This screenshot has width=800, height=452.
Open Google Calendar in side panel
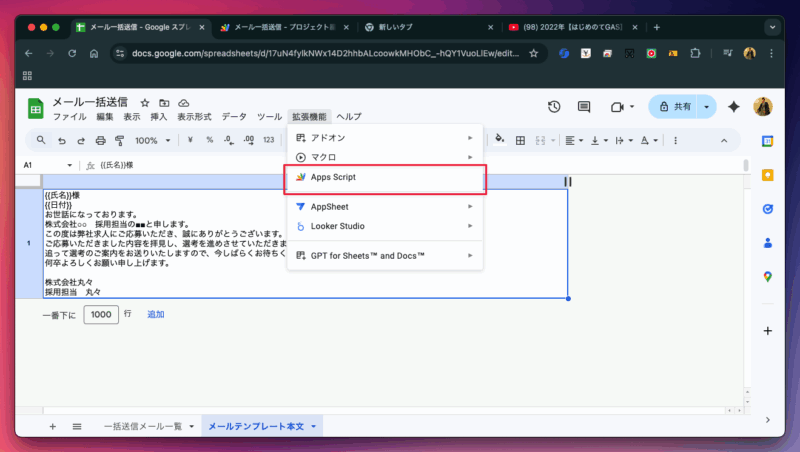[x=767, y=142]
